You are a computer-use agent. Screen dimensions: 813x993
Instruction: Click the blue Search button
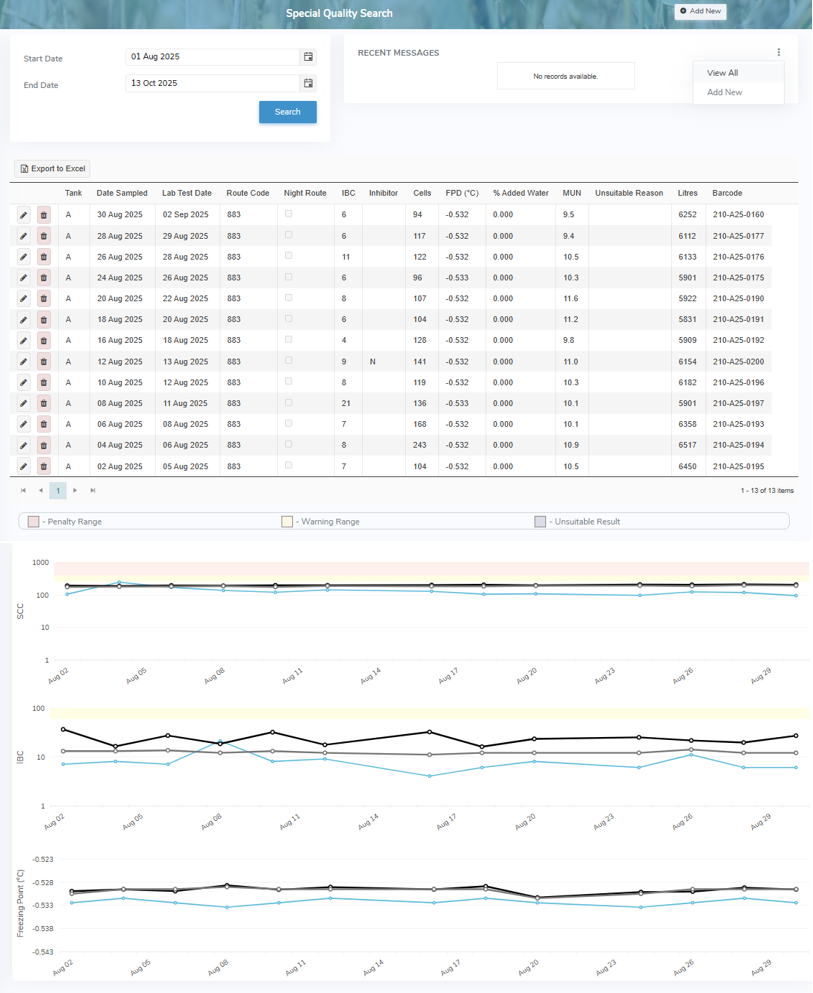pos(287,112)
